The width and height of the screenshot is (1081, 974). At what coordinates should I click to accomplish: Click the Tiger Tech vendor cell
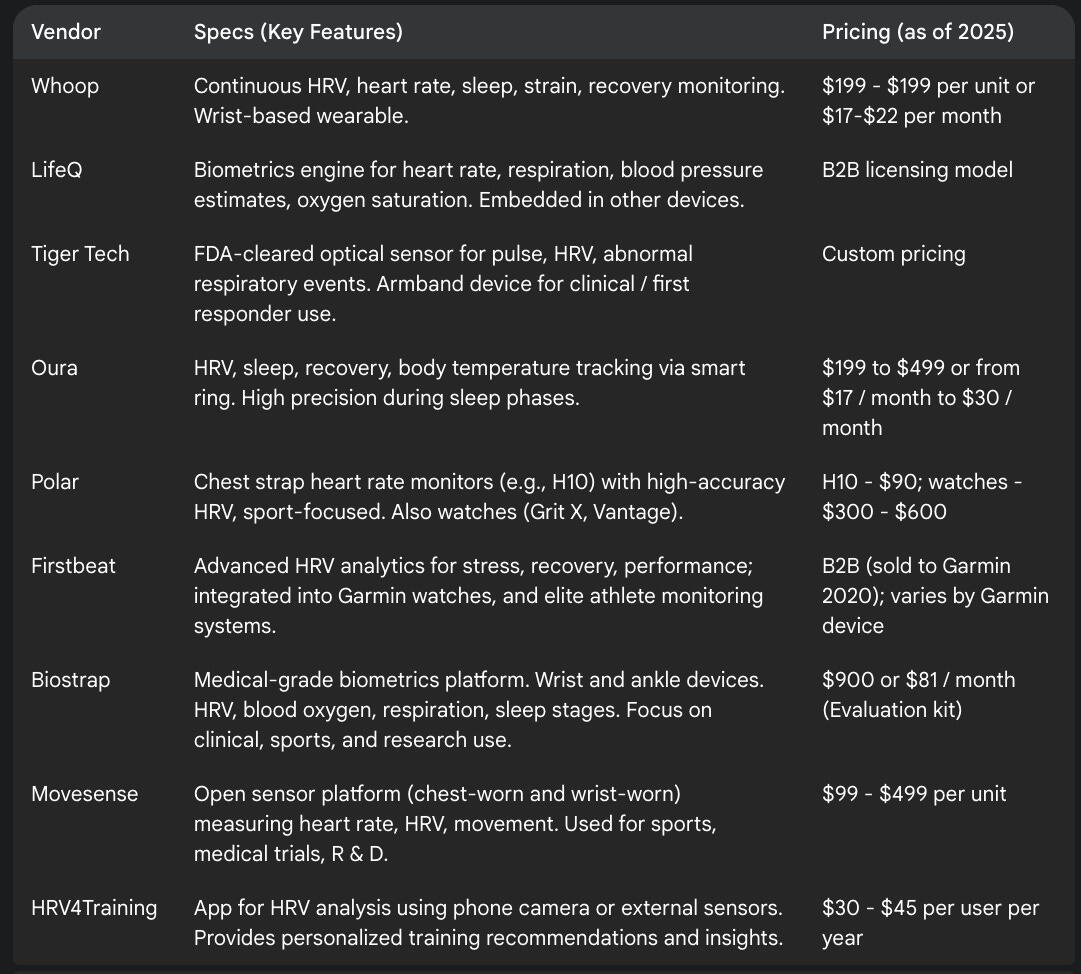pyautogui.click(x=80, y=254)
